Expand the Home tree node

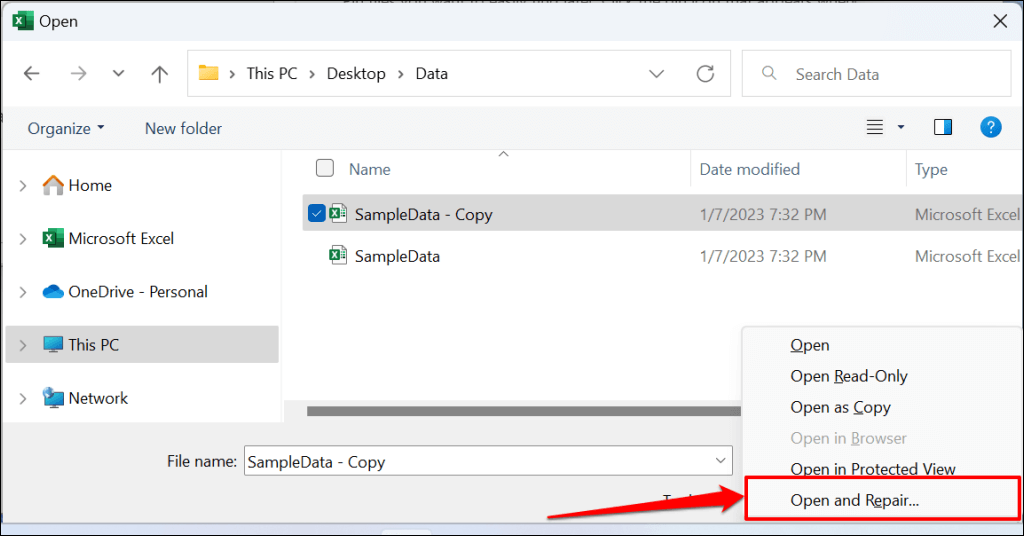[23, 186]
